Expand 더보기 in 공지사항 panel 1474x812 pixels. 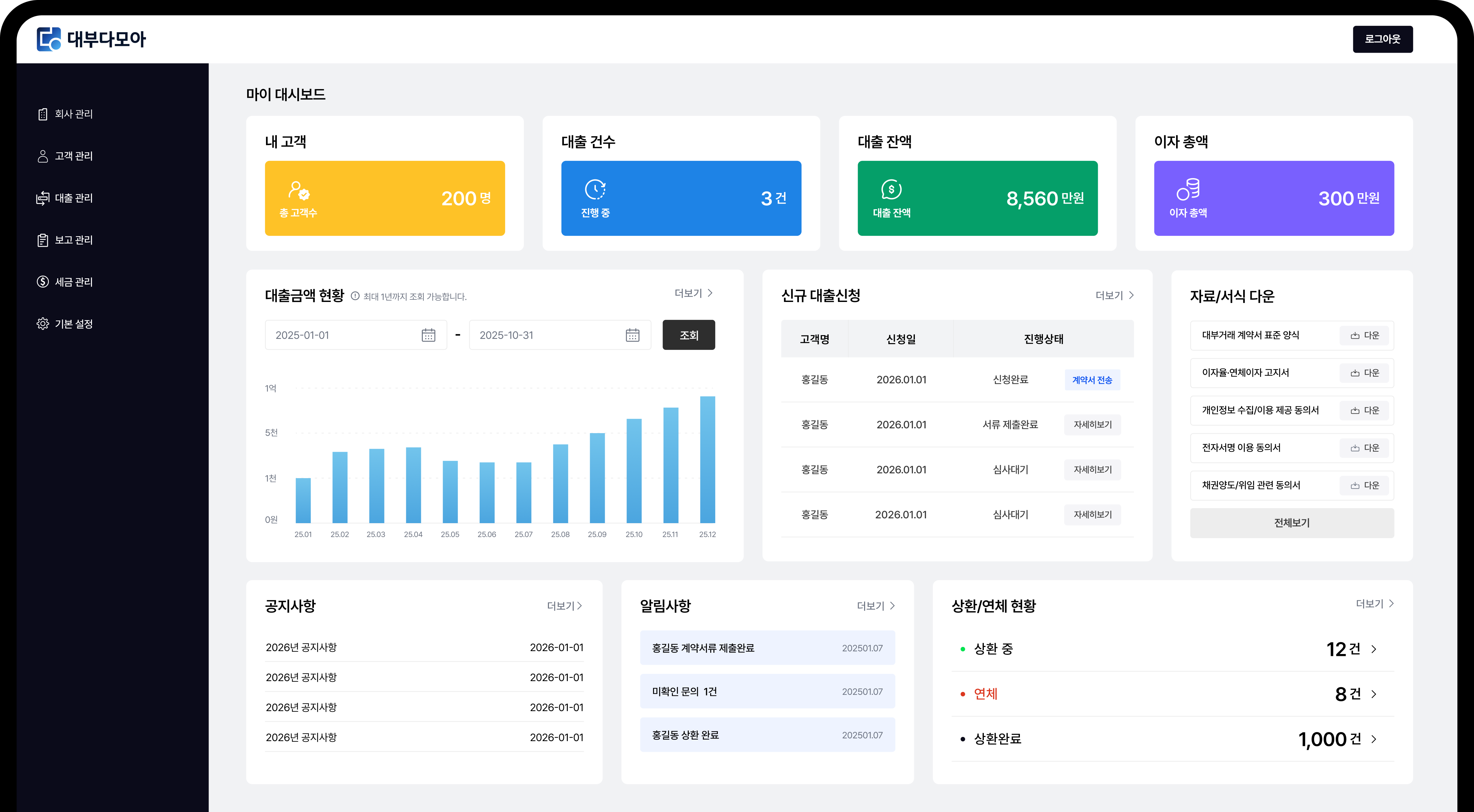click(x=564, y=605)
